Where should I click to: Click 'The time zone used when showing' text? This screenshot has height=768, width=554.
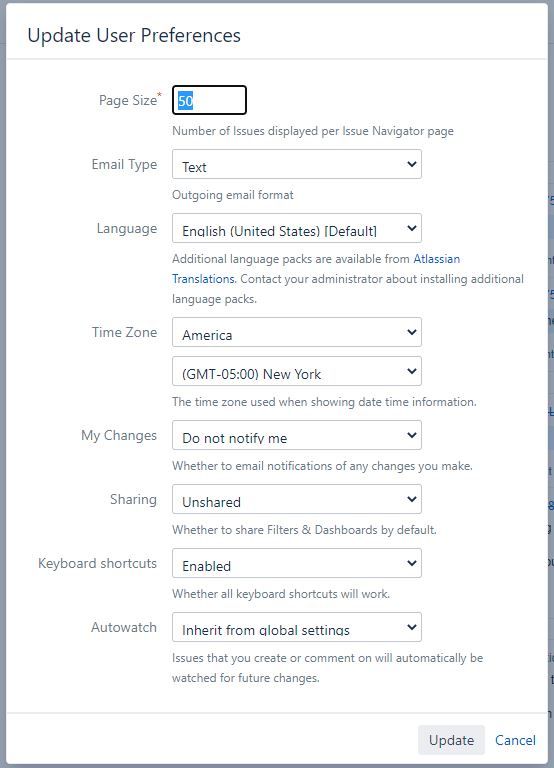(324, 402)
